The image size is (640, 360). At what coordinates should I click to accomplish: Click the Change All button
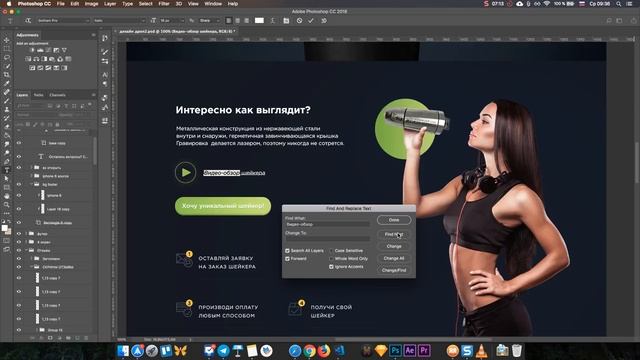394,258
